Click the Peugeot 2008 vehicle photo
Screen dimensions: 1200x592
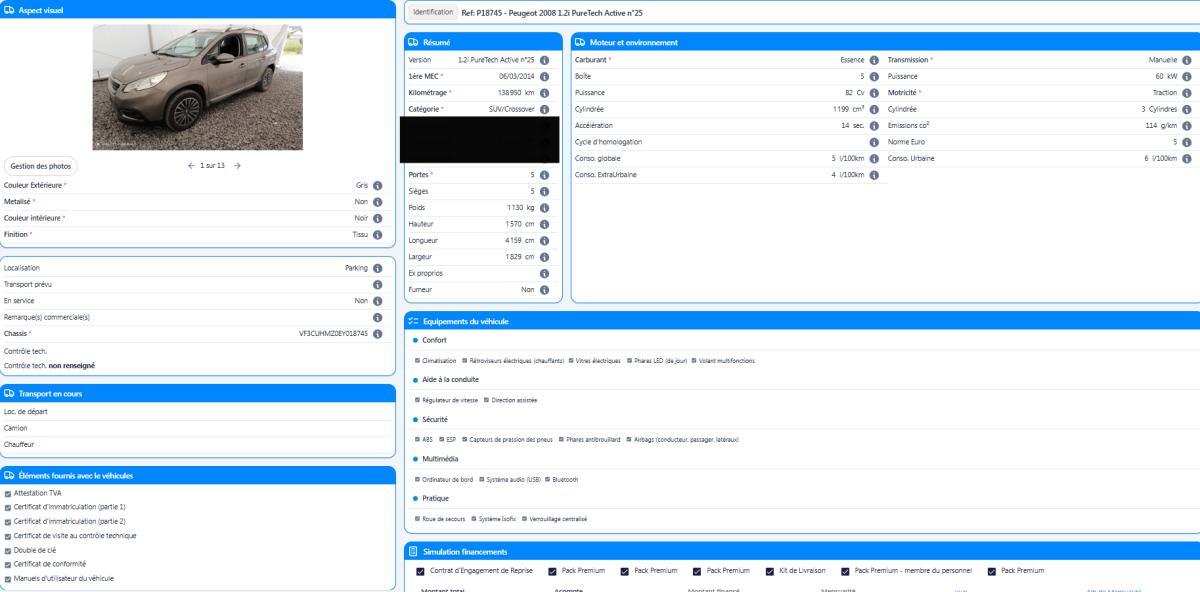pos(197,88)
